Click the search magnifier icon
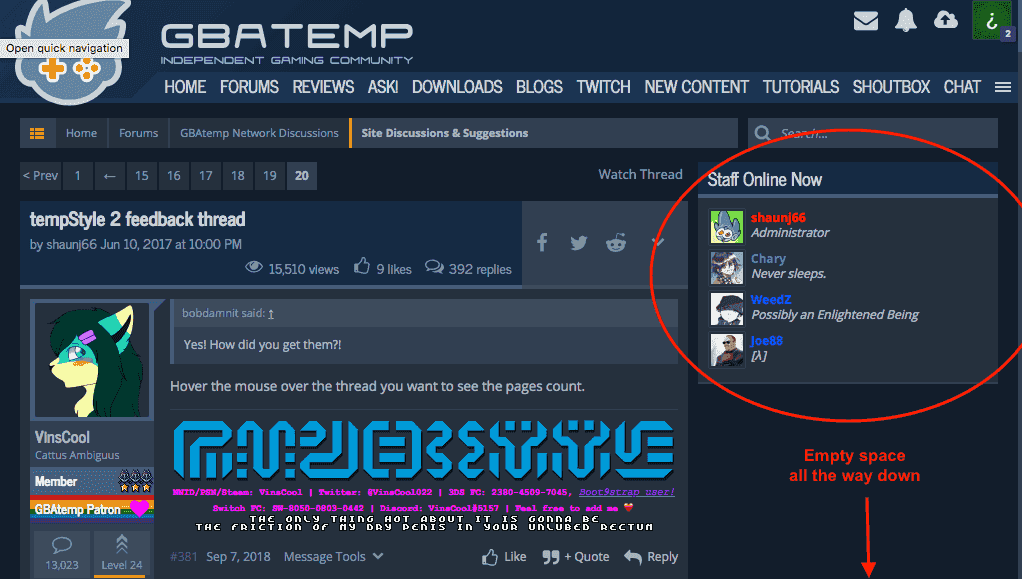The image size is (1022, 579). pos(763,134)
